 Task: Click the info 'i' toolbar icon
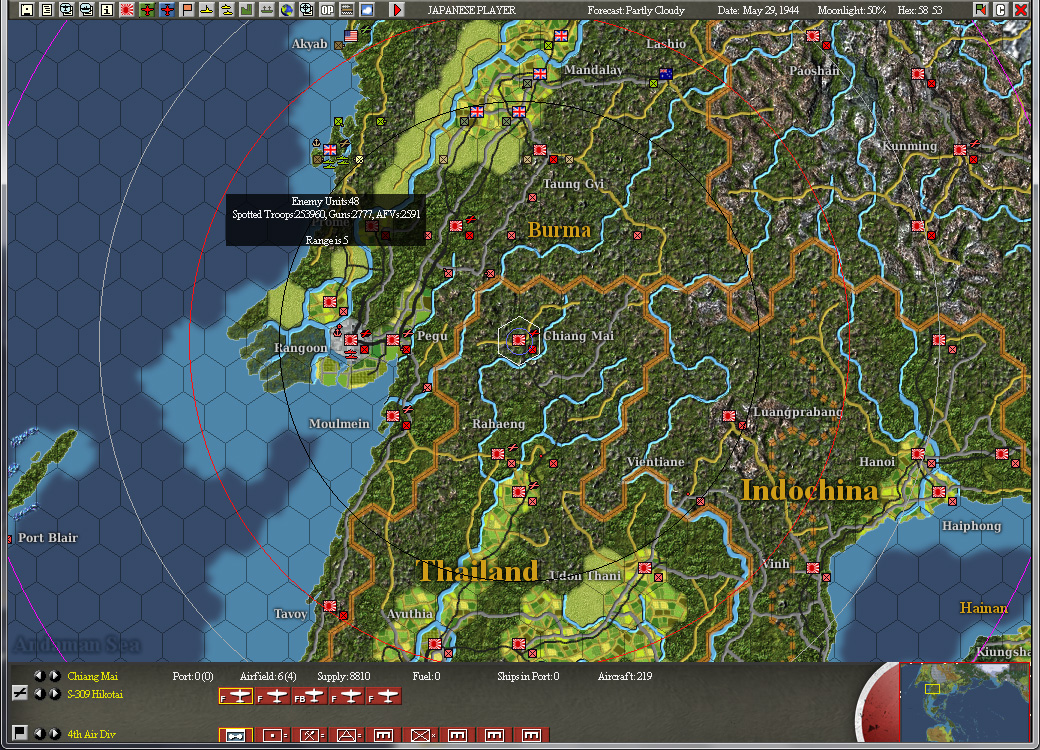(x=107, y=10)
